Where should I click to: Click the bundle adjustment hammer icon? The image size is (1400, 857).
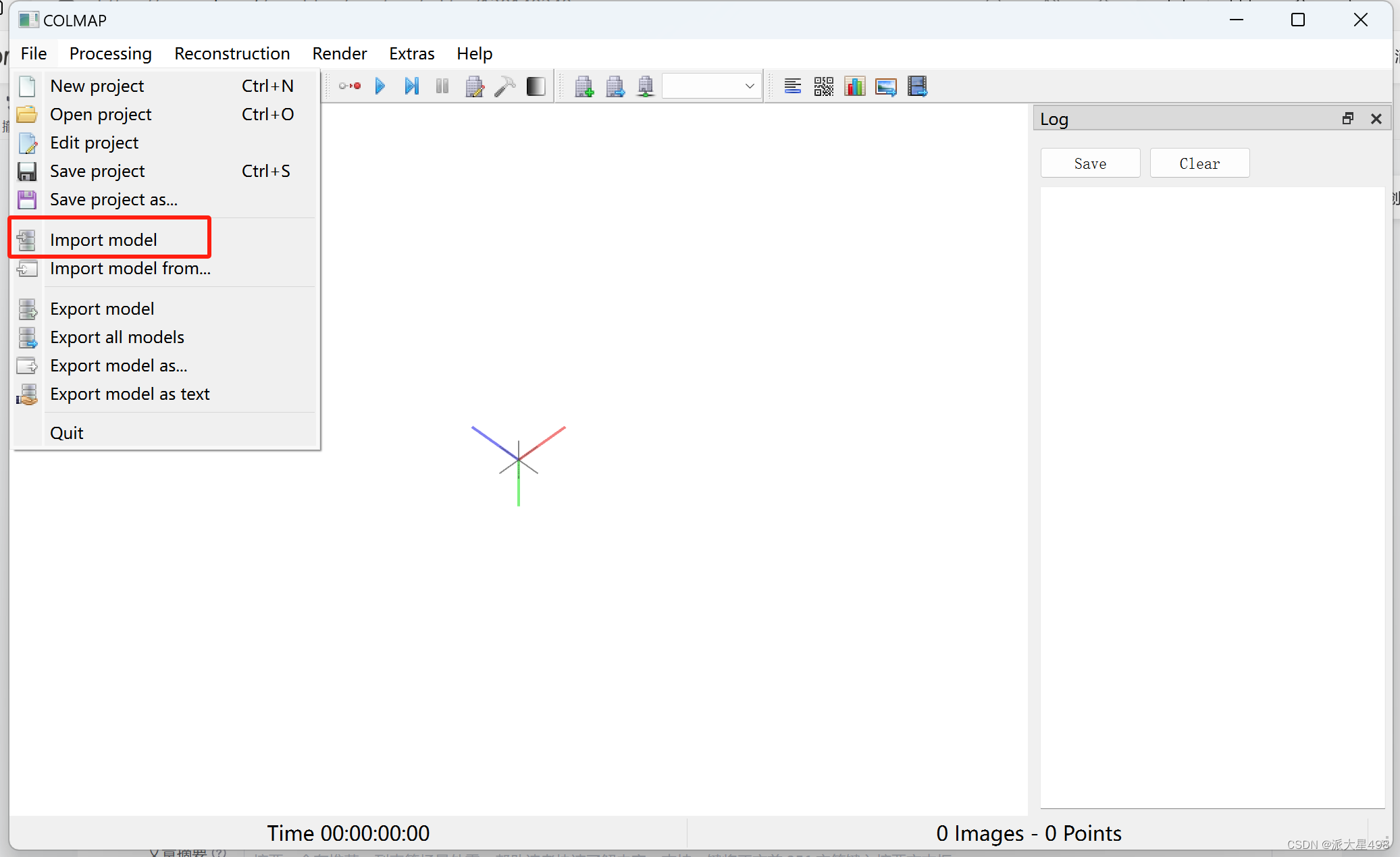point(504,86)
